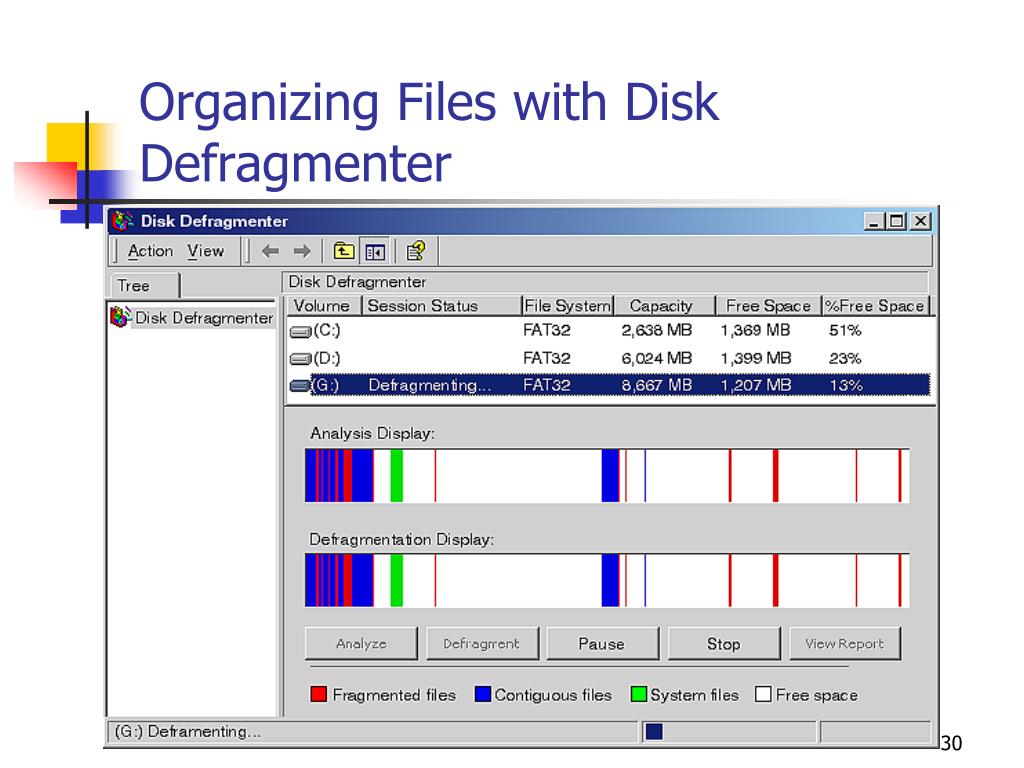This screenshot has width=1024, height=768.
Task: Click the "Defragmentation Display:" label
Action: [402, 539]
